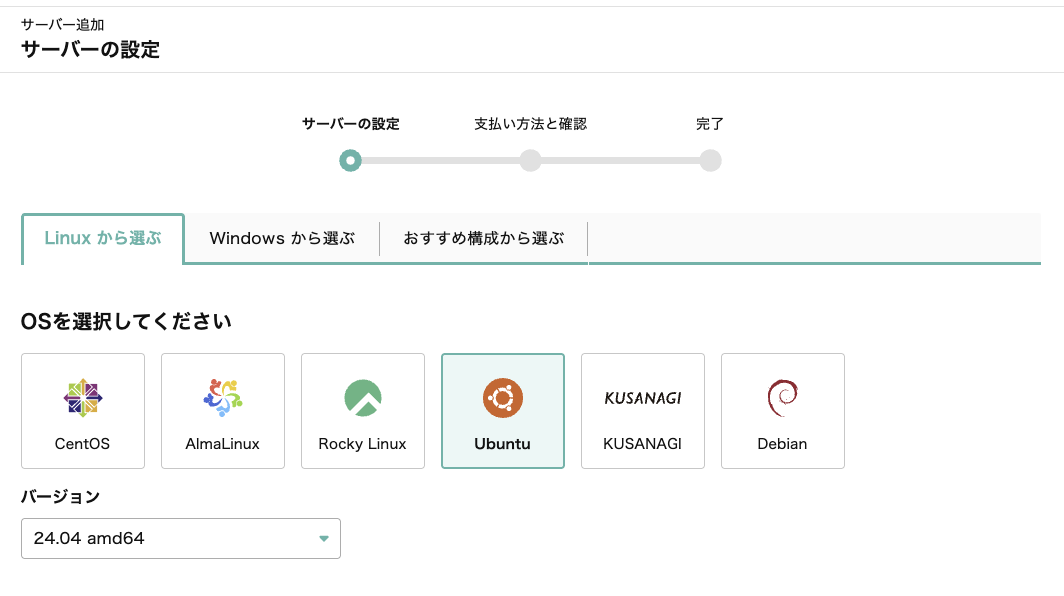Switch to Linux から選ぶ tab
The height and width of the screenshot is (596, 1064).
(x=103, y=239)
